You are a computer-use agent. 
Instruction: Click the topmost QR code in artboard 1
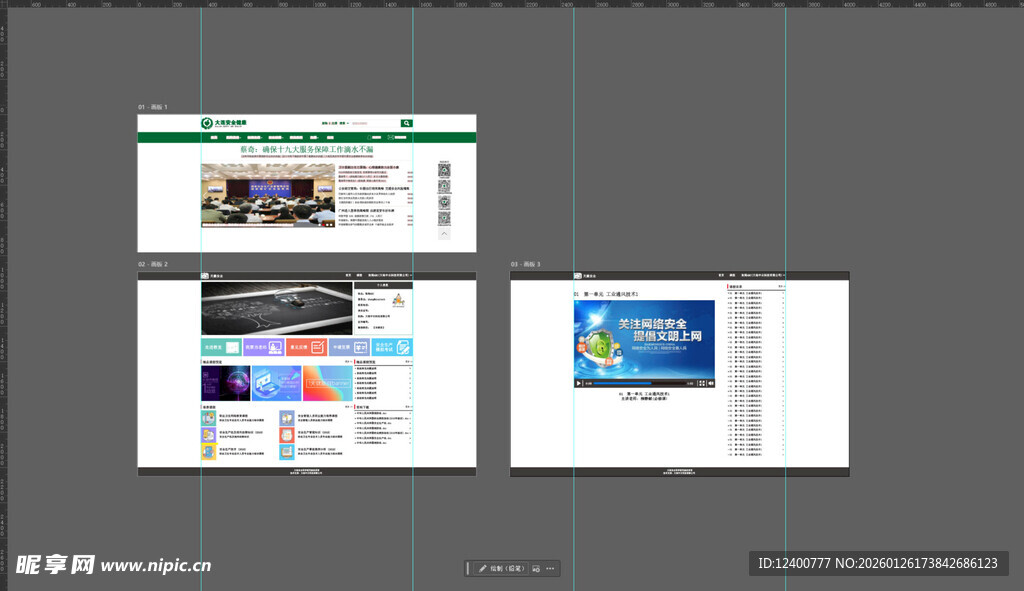point(444,170)
